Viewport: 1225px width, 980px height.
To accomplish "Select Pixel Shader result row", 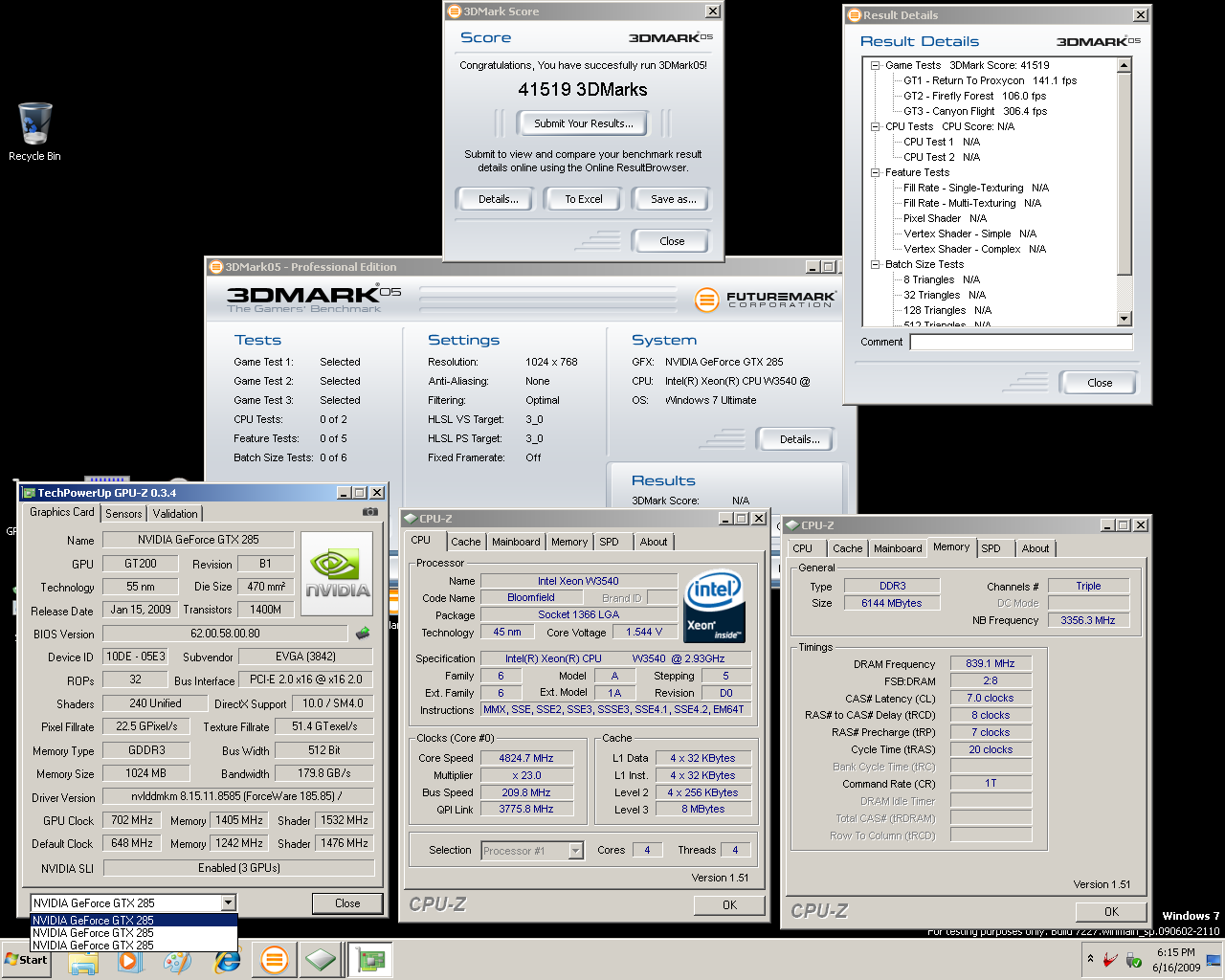I will click(x=945, y=218).
